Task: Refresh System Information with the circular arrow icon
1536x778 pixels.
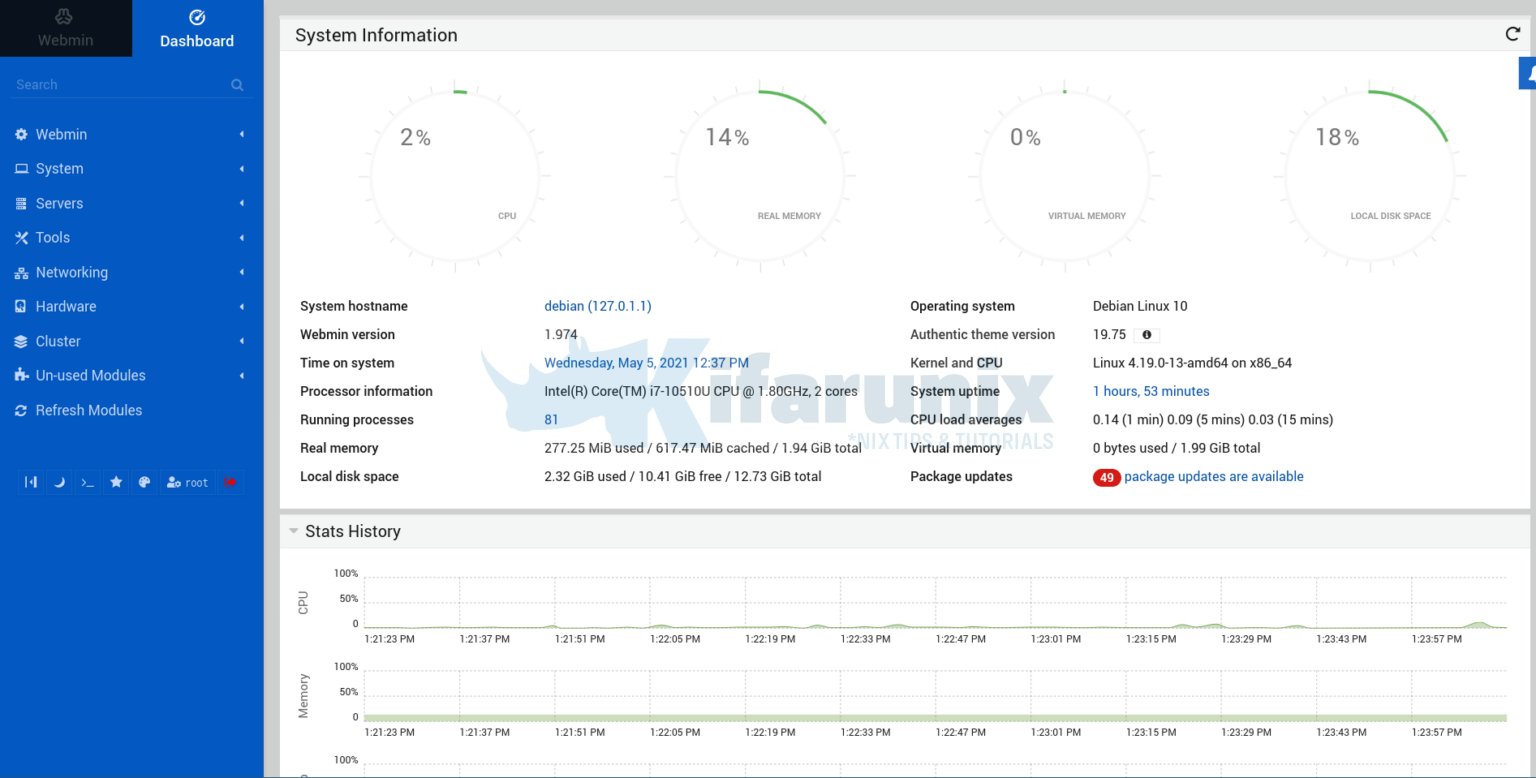Action: click(1513, 33)
